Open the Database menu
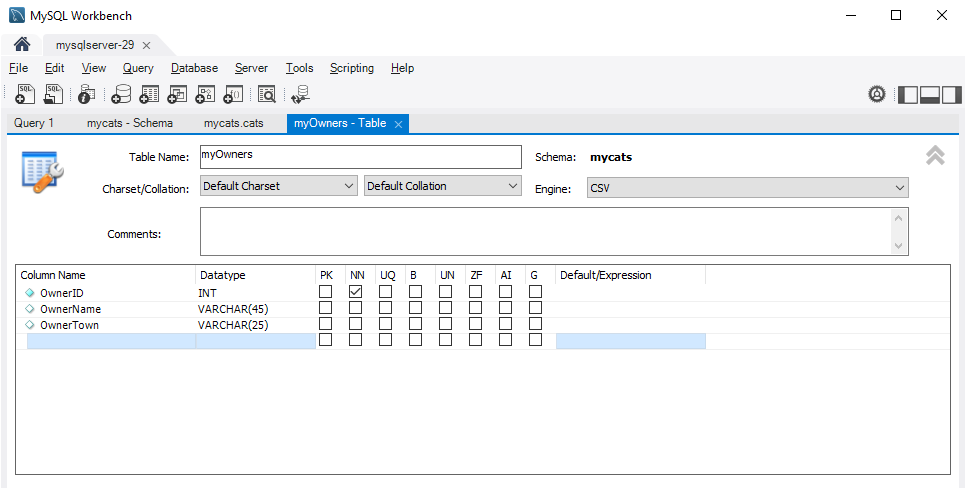Viewport: 966px width, 488px height. tap(194, 68)
